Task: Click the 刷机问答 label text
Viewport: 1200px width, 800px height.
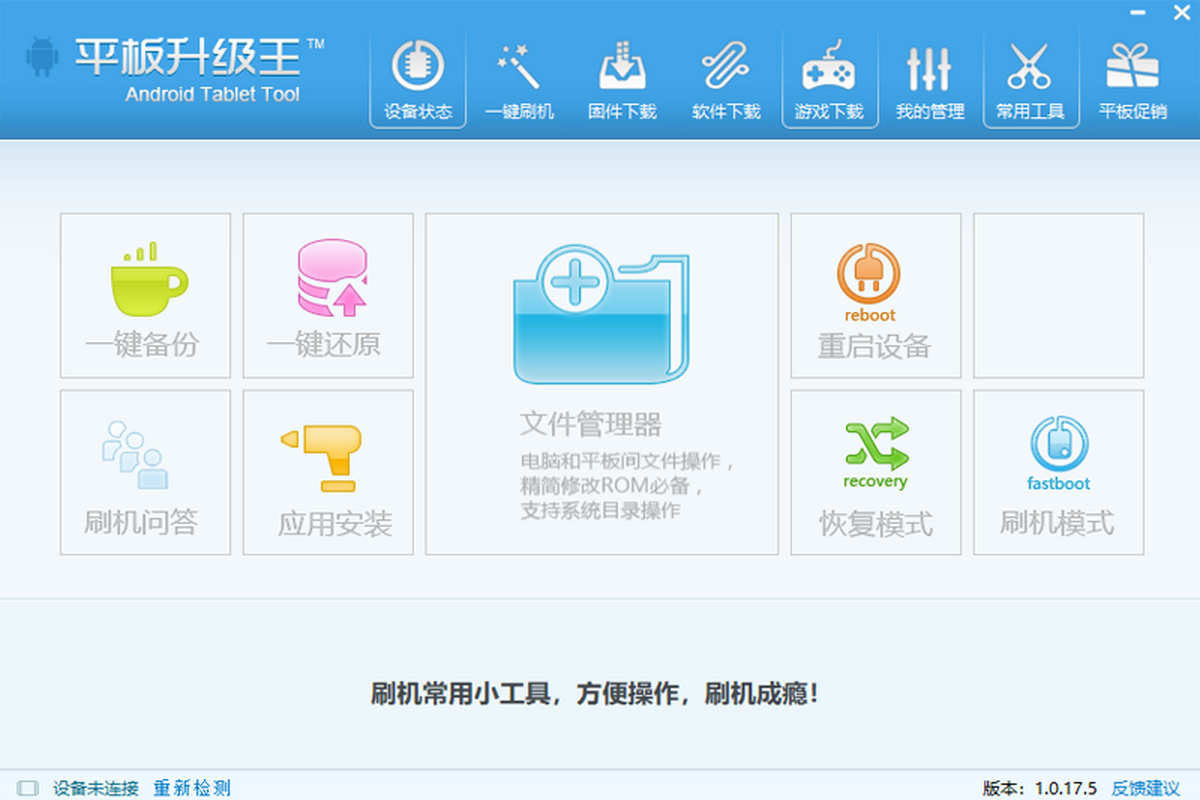Action: tap(142, 522)
